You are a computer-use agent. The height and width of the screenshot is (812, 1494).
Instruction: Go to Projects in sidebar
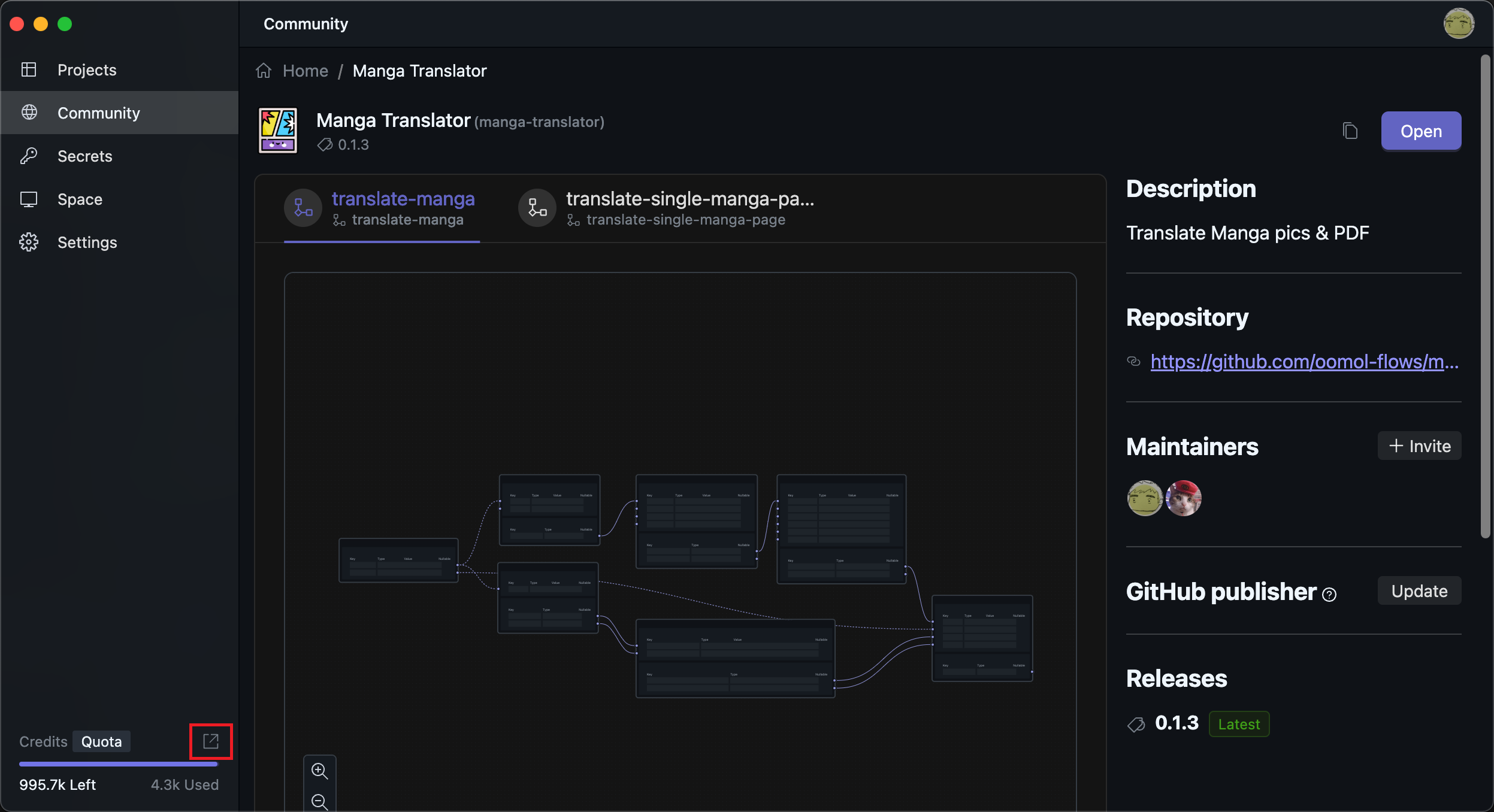tap(87, 70)
